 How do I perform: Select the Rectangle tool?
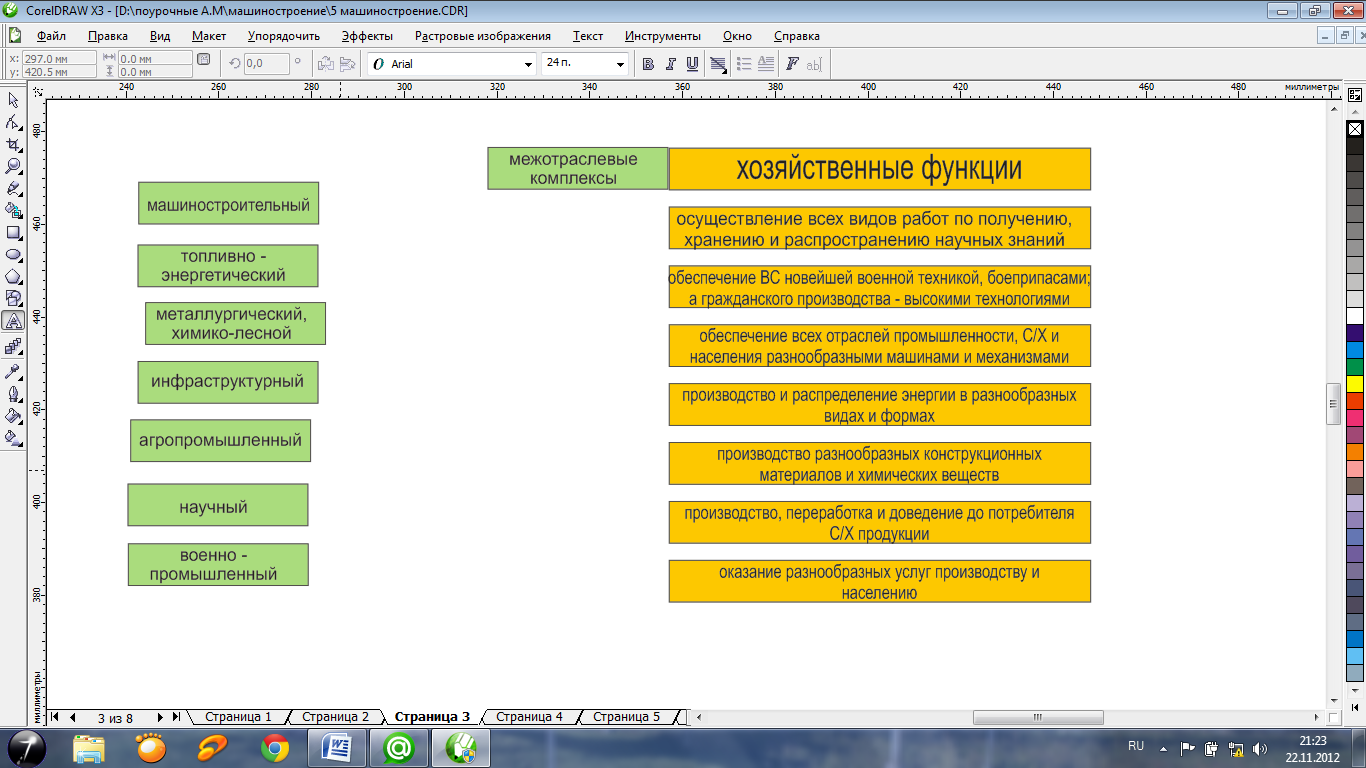pyautogui.click(x=14, y=232)
